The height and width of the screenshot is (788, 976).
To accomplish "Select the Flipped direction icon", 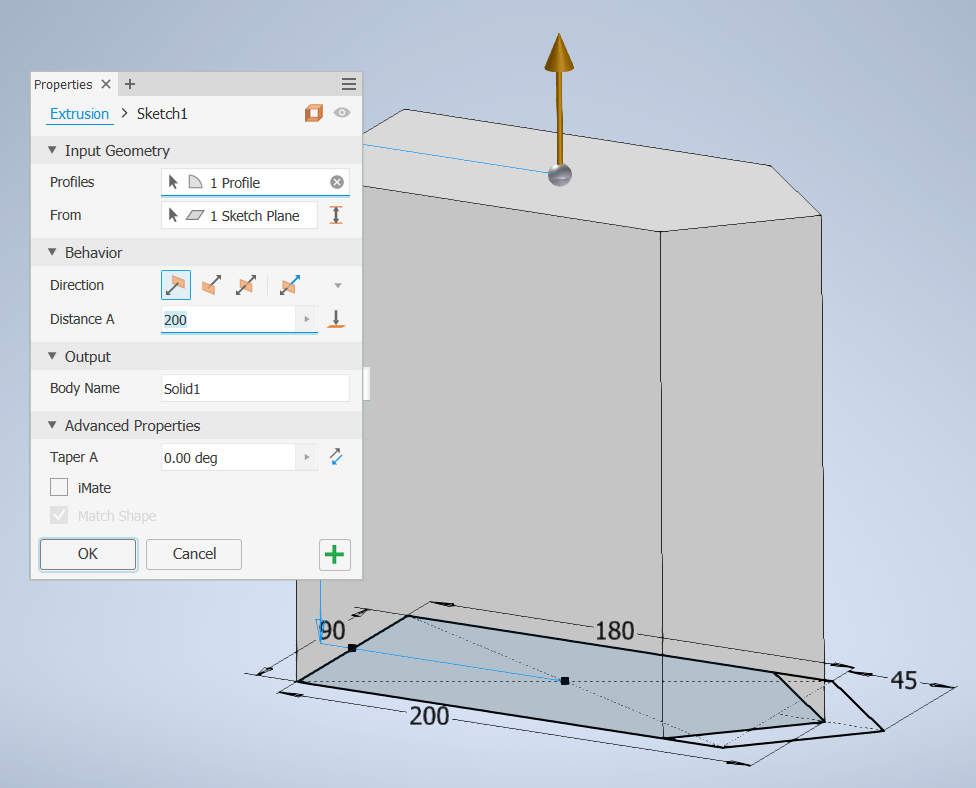I will click(x=211, y=285).
